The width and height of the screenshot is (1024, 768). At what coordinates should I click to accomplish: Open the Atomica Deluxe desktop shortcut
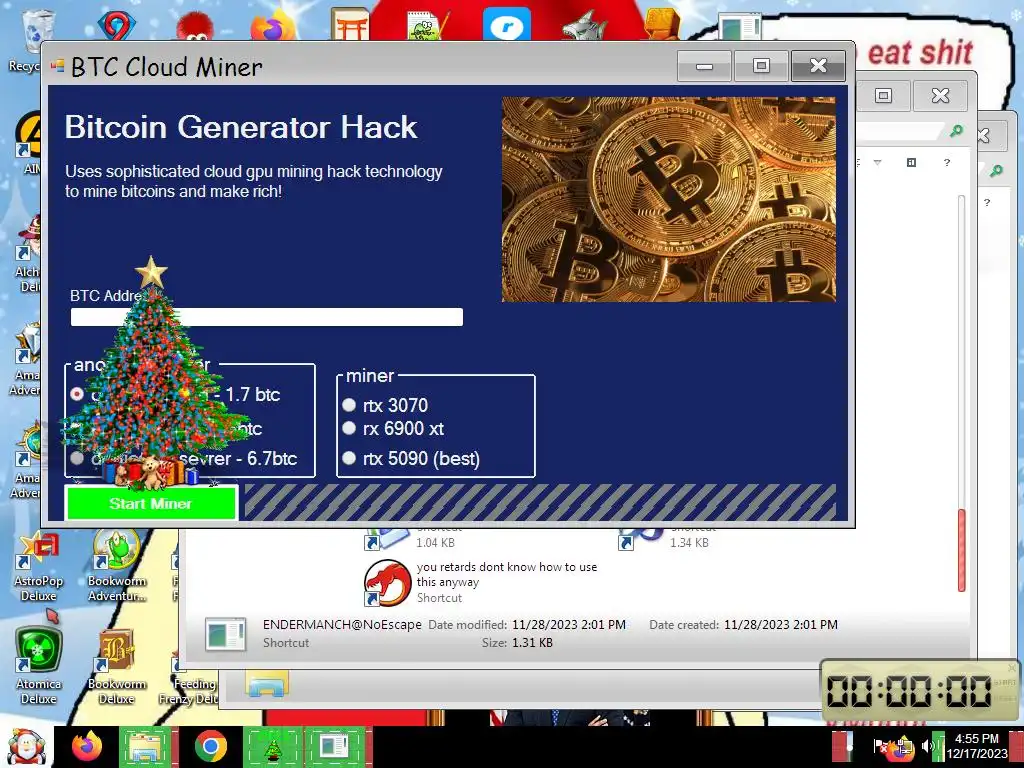39,666
